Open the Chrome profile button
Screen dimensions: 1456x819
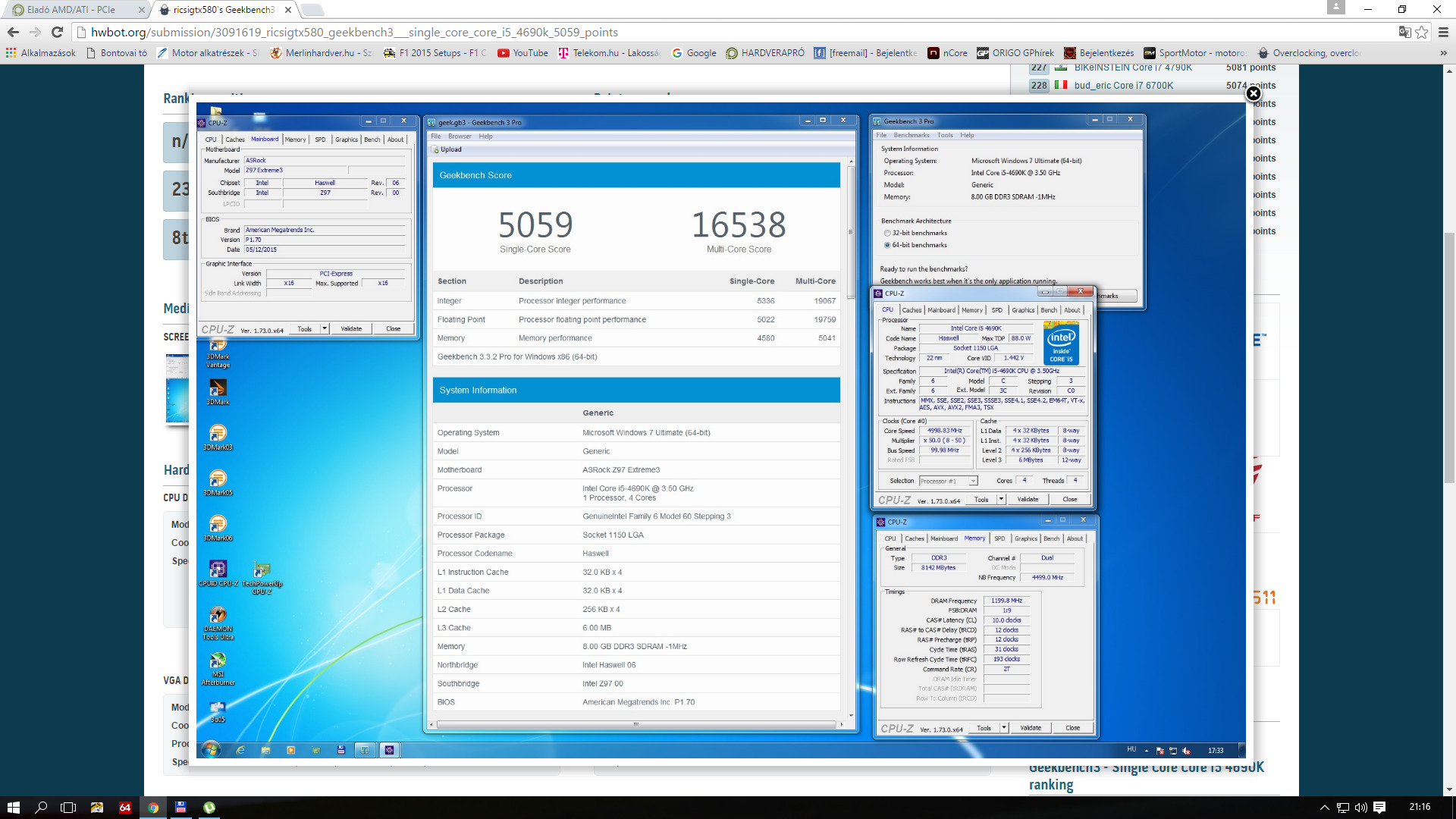[1335, 7]
